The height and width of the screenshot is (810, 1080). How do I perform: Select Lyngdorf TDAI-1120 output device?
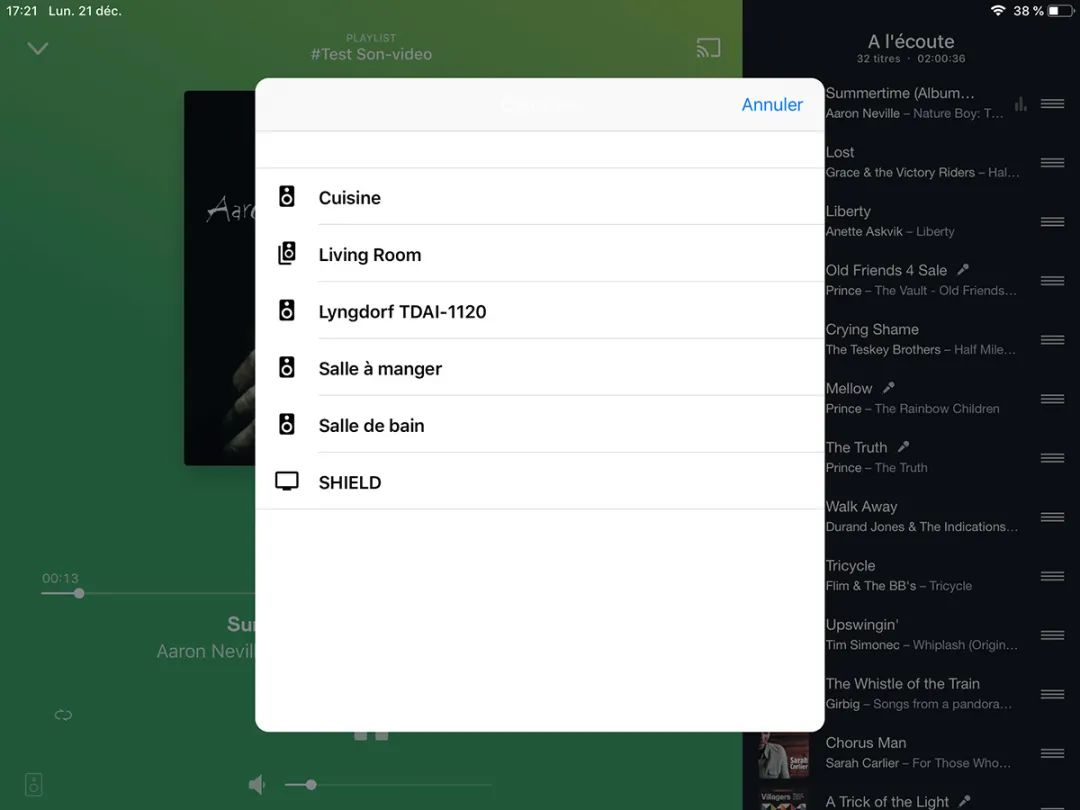(x=402, y=312)
